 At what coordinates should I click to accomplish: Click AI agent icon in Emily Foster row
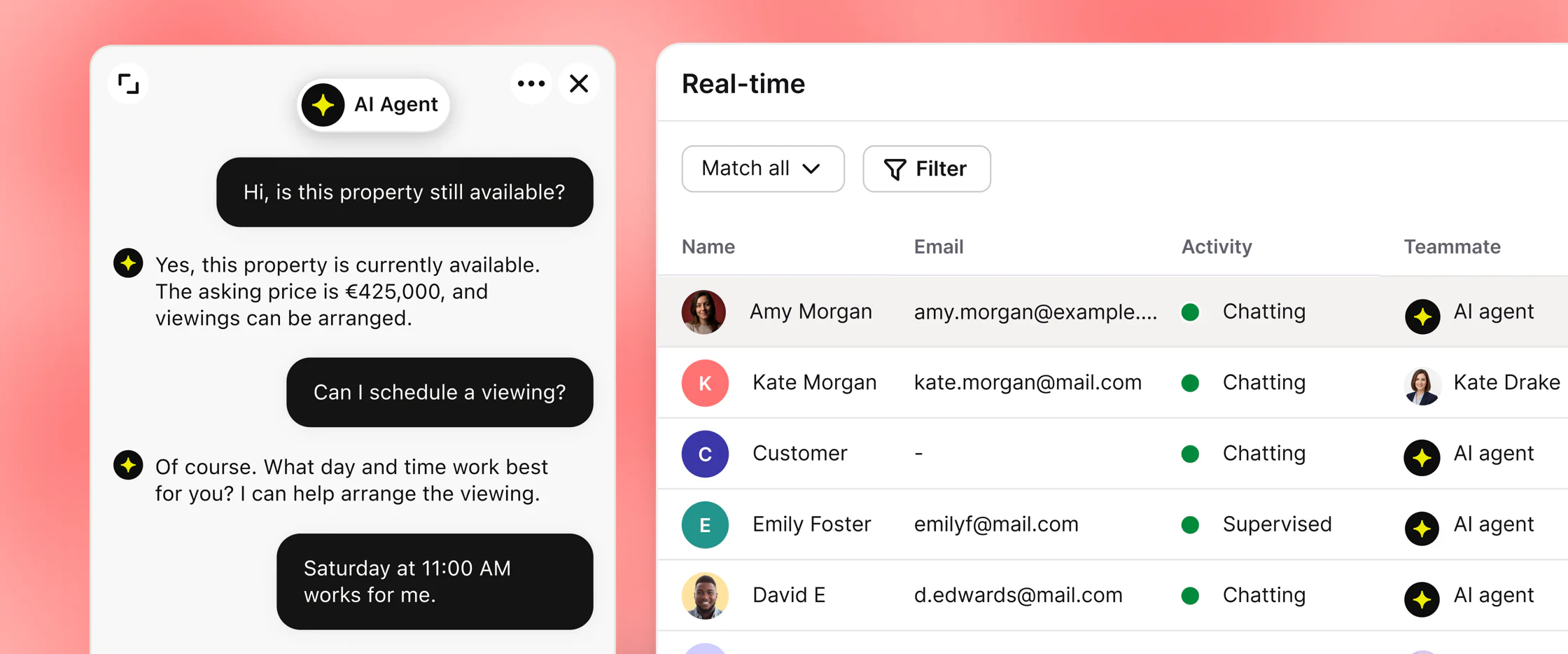click(1422, 529)
